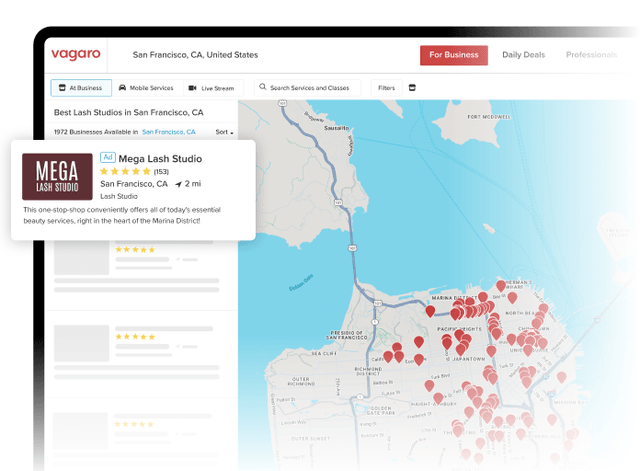Image resolution: width=640 pixels, height=471 pixels.
Task: Edit the San Francisco location field
Action: 195,55
